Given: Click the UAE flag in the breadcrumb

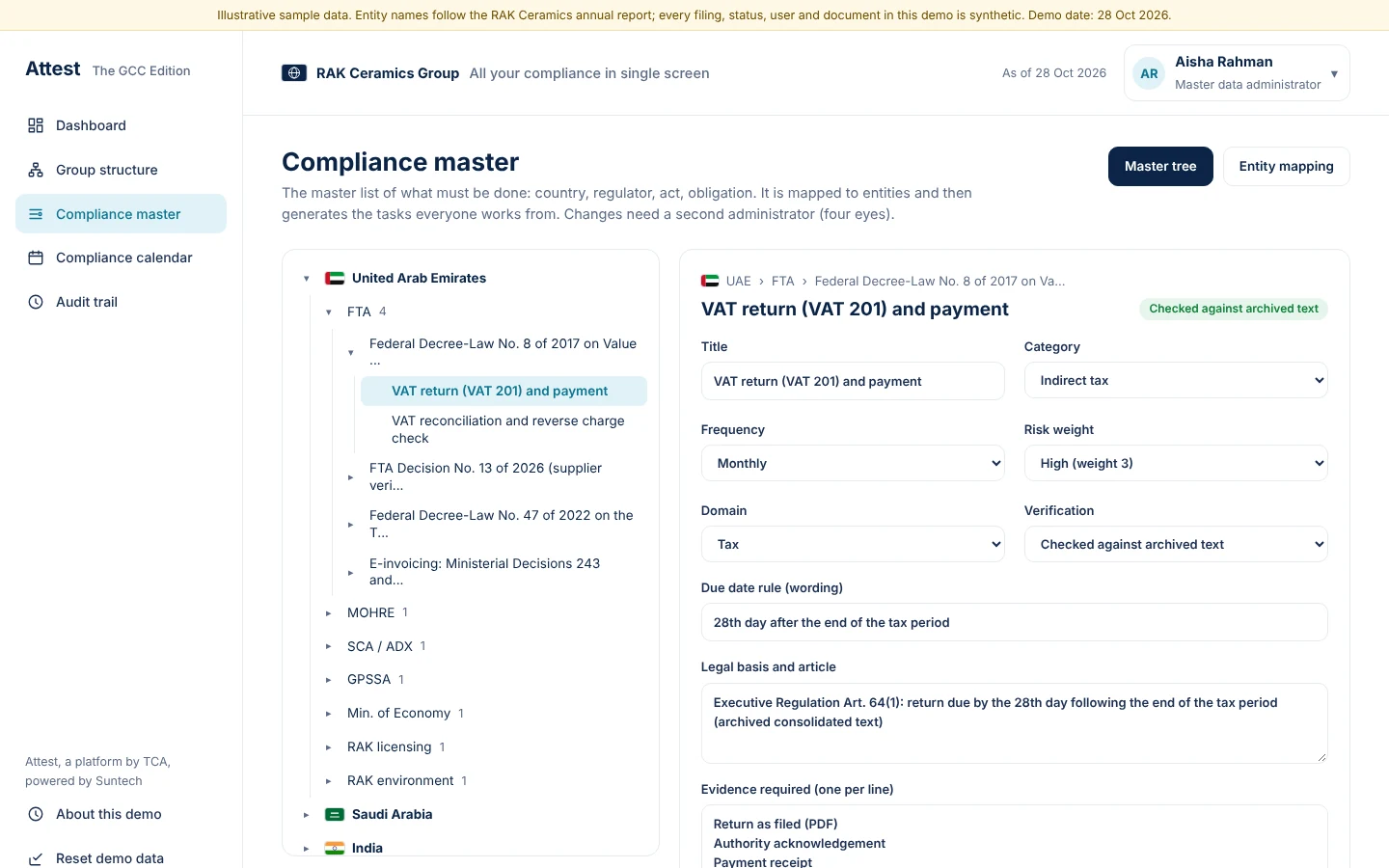Looking at the screenshot, I should pos(710,281).
